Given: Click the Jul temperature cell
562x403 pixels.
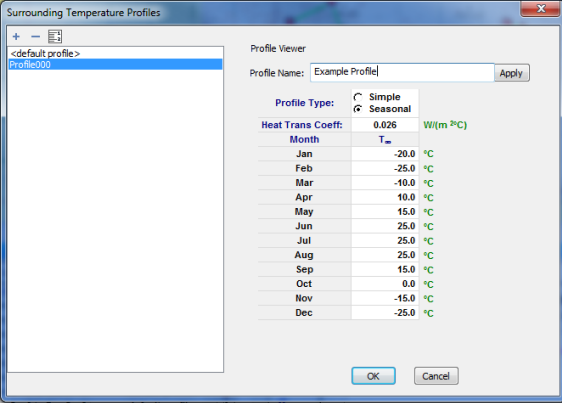Looking at the screenshot, I should tap(385, 241).
